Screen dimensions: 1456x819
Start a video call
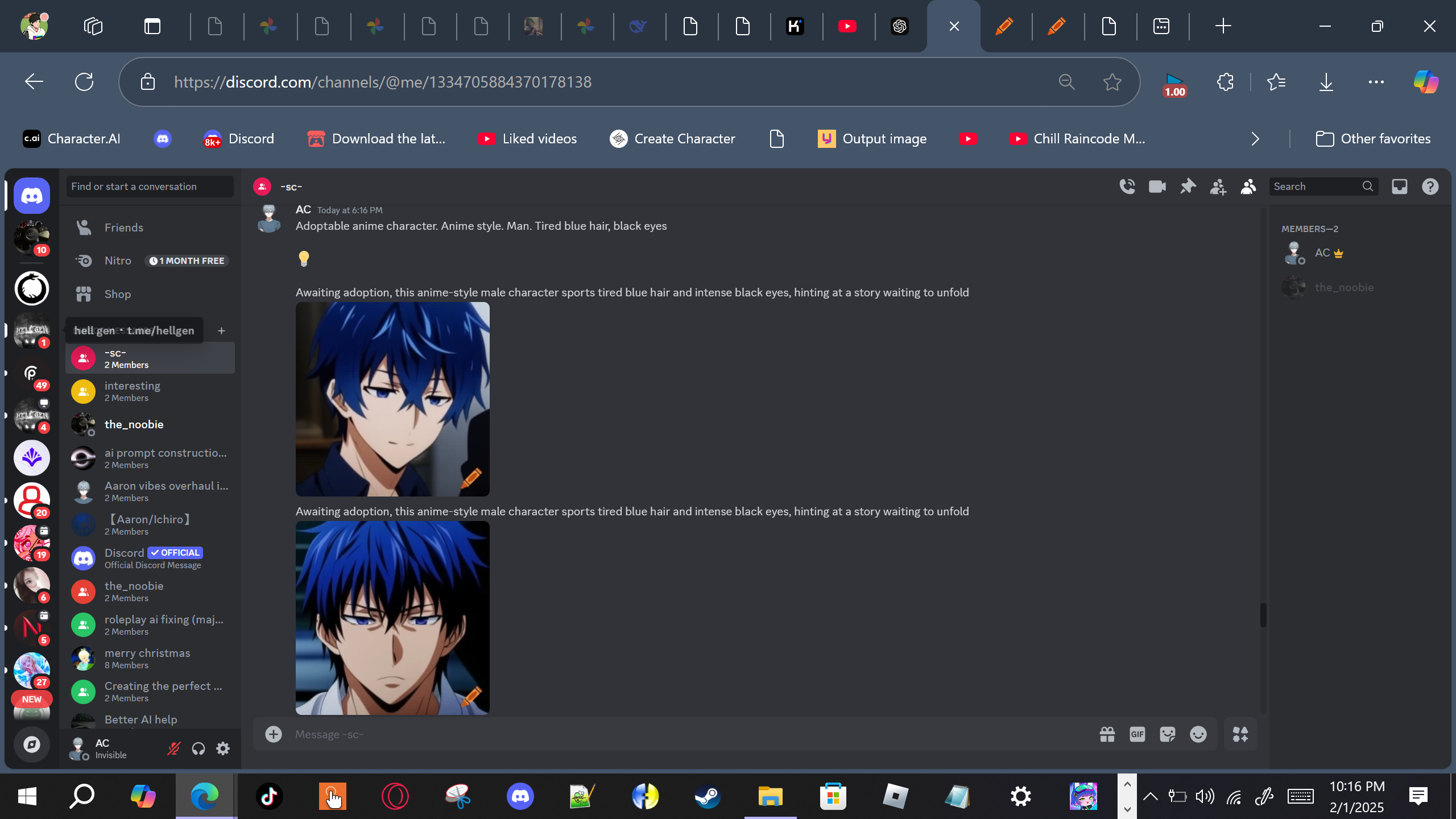coord(1157,187)
